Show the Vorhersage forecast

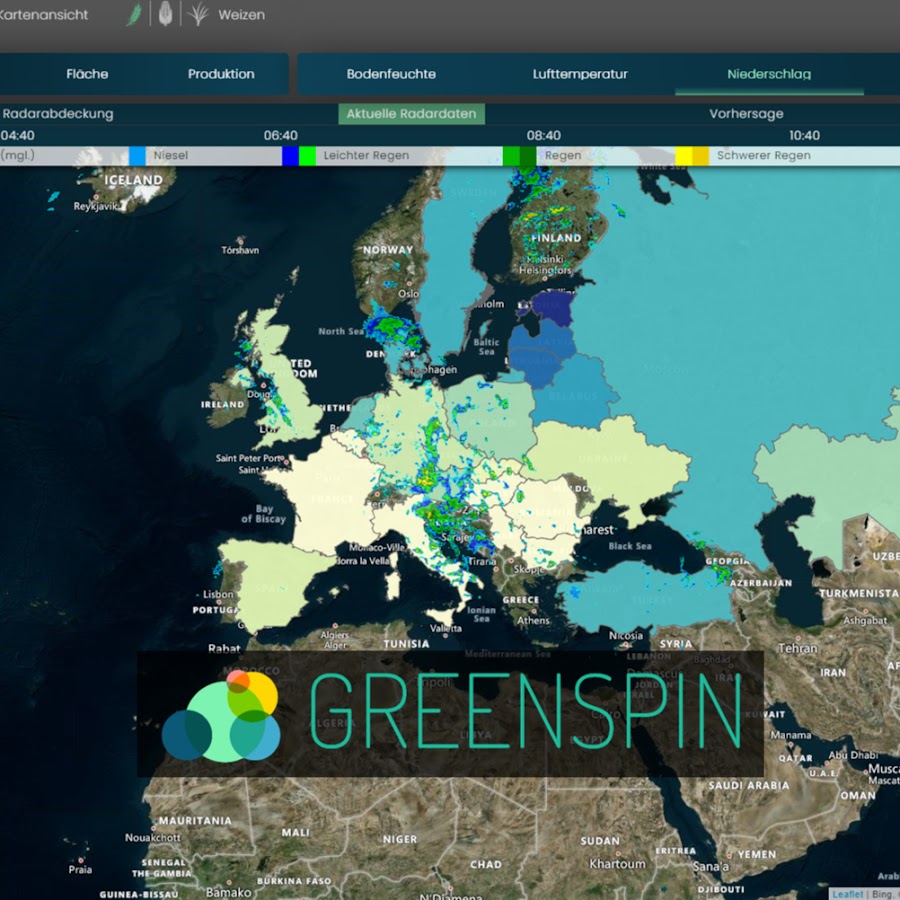pyautogui.click(x=746, y=114)
